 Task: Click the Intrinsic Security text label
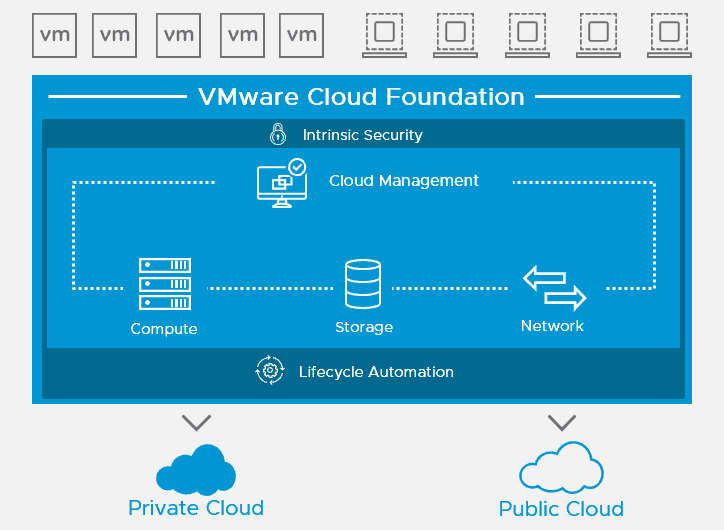362,135
